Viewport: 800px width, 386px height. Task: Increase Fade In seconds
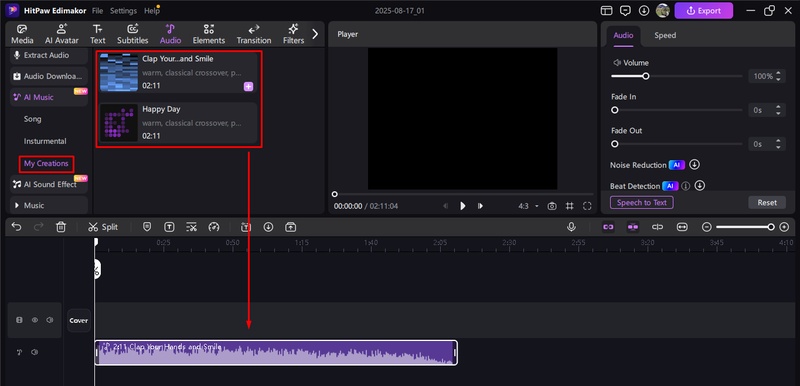point(778,107)
